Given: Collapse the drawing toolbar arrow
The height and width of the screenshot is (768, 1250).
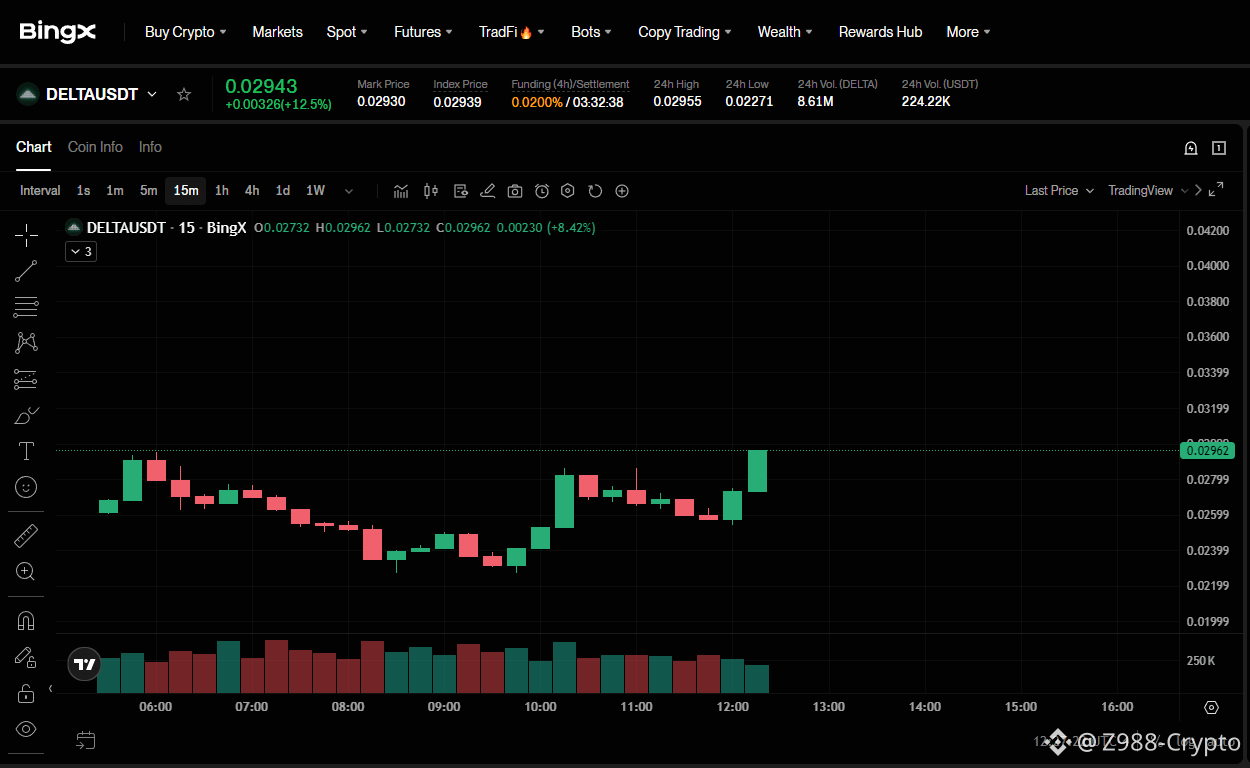Looking at the screenshot, I should pos(50,689).
